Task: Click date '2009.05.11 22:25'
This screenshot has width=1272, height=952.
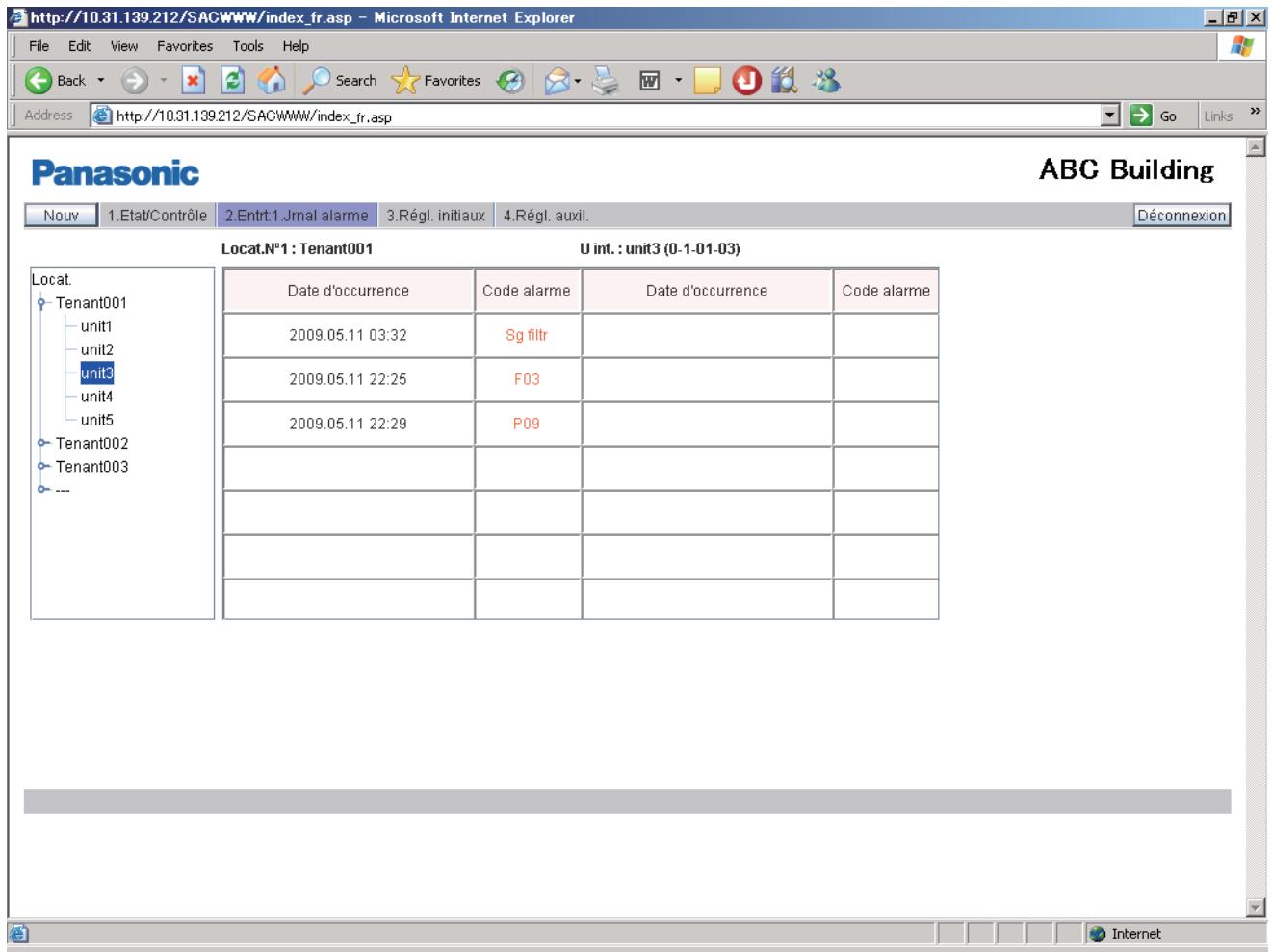Action: 348,379
